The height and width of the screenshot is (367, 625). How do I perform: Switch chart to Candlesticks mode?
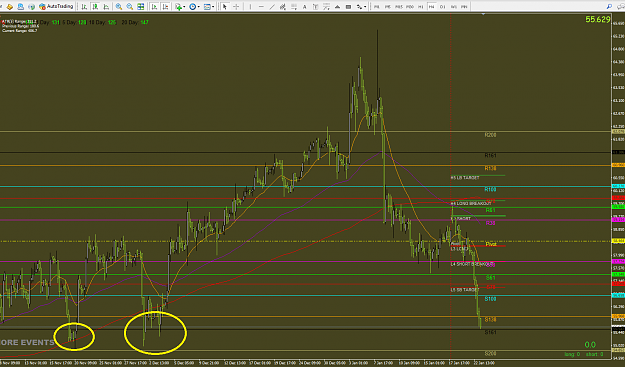(x=95, y=7)
